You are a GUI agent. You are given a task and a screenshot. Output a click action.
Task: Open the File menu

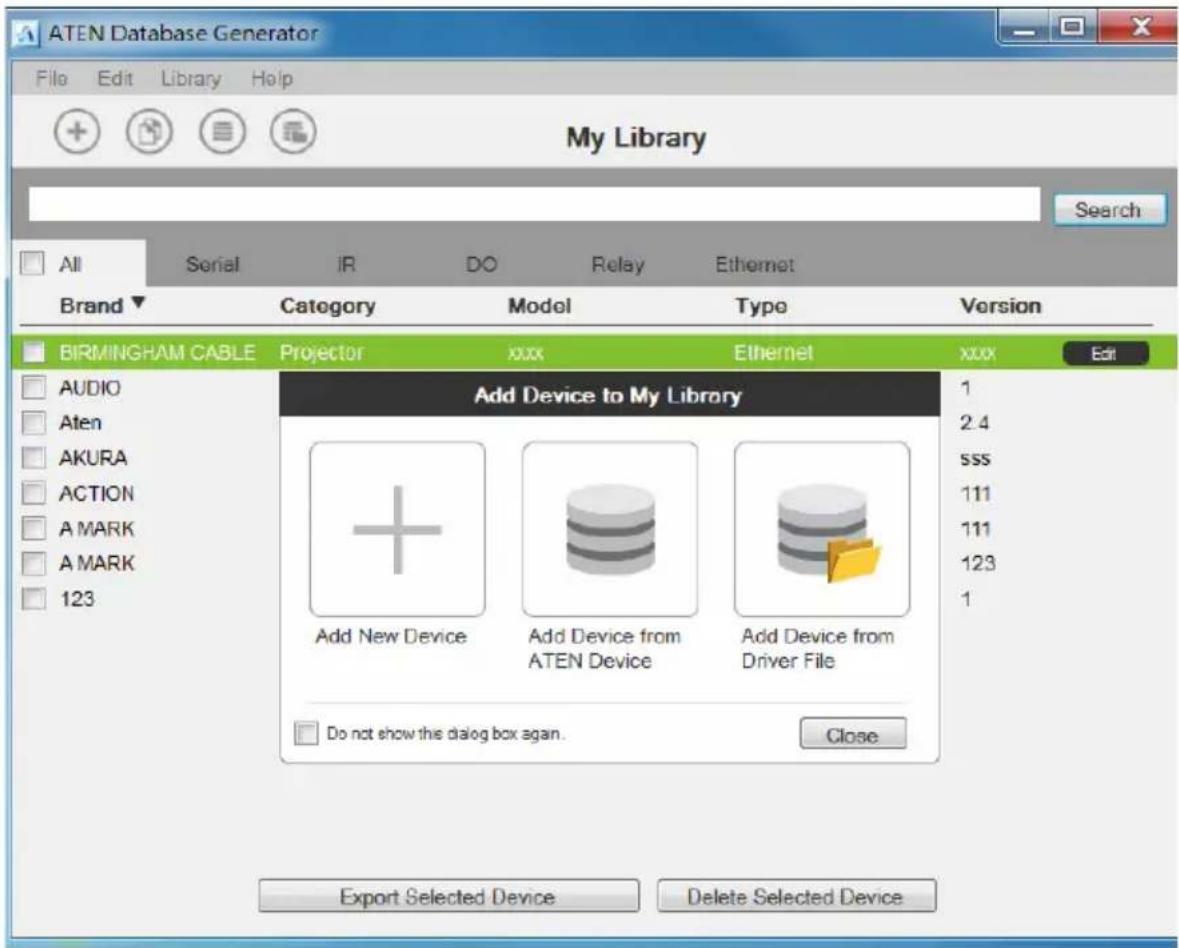(51, 78)
